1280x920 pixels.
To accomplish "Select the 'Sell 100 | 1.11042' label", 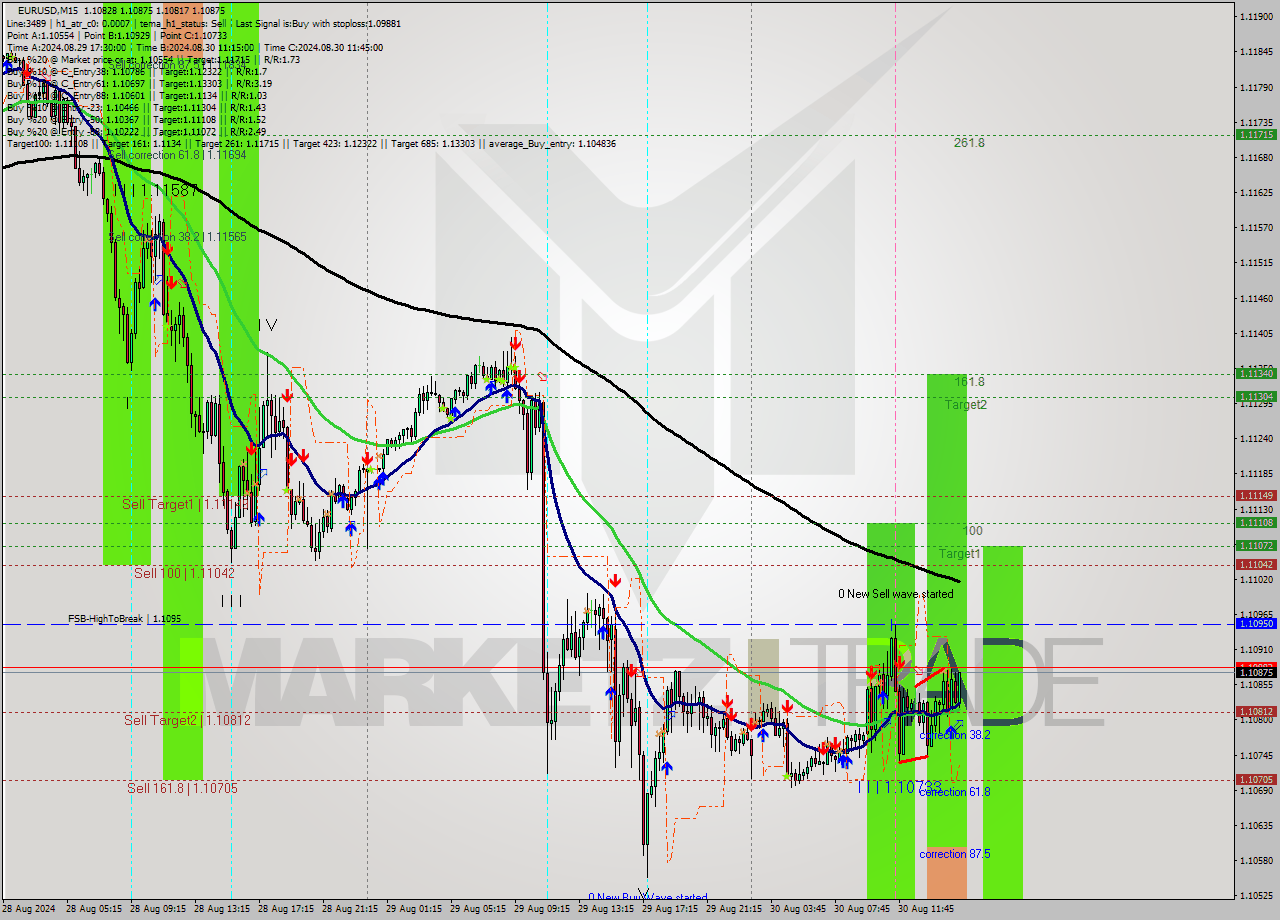I will [x=185, y=573].
